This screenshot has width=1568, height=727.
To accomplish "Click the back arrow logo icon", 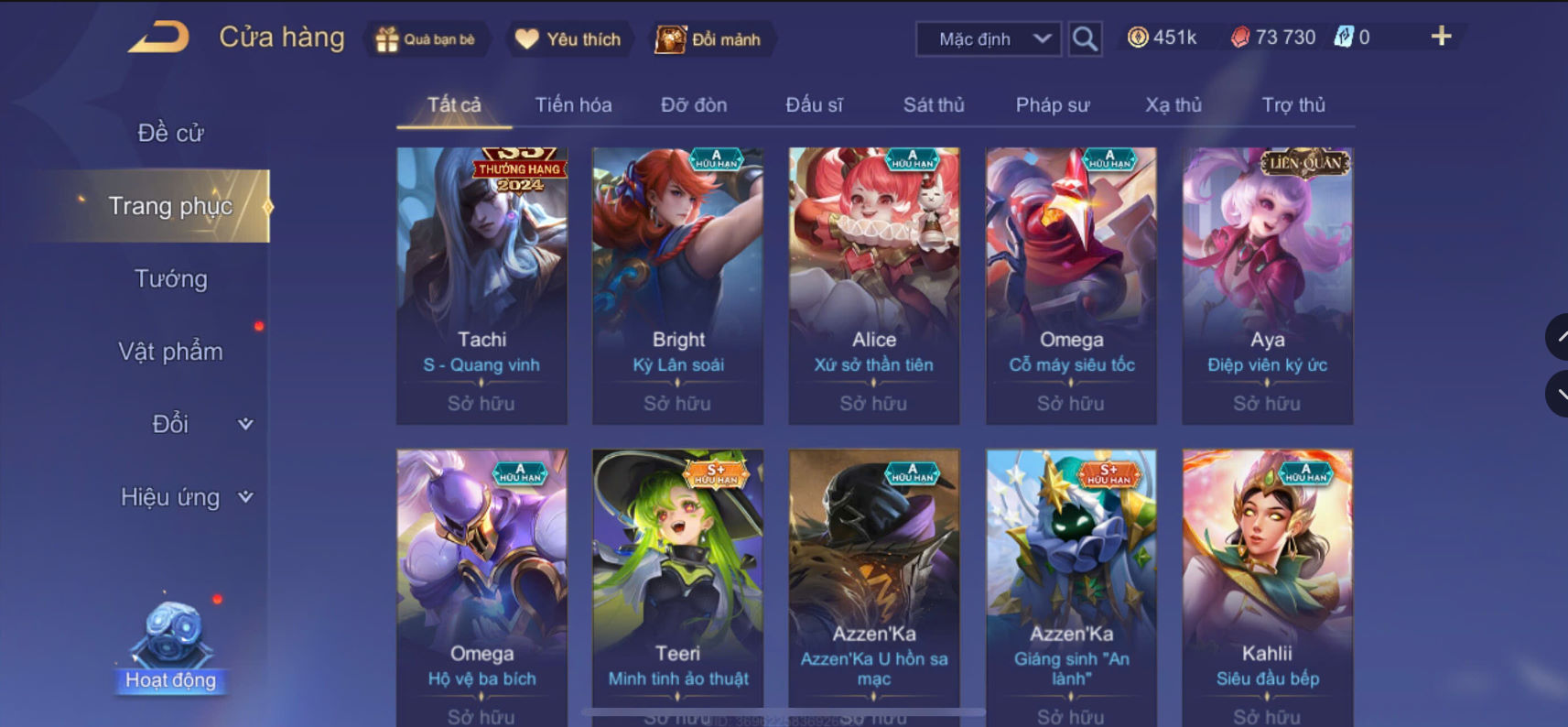I will (x=158, y=38).
